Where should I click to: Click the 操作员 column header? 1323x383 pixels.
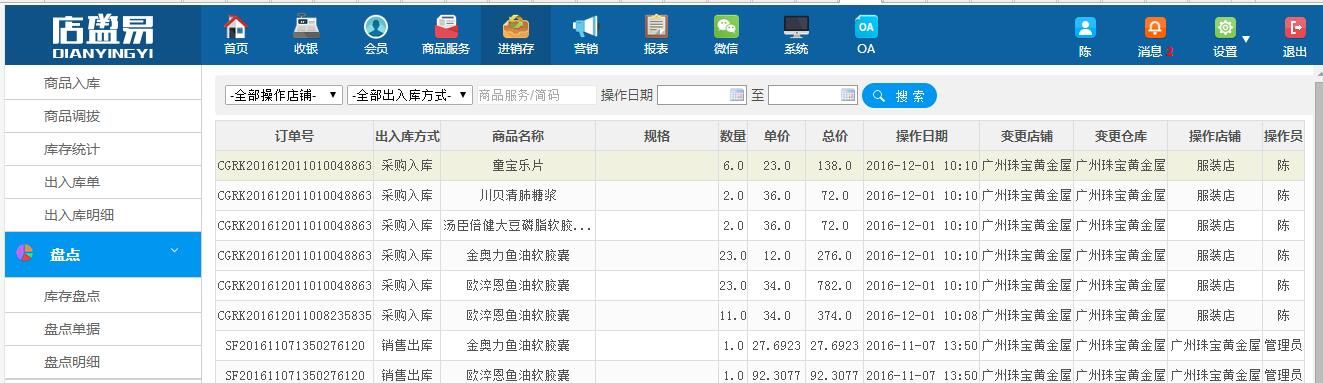pos(1283,136)
